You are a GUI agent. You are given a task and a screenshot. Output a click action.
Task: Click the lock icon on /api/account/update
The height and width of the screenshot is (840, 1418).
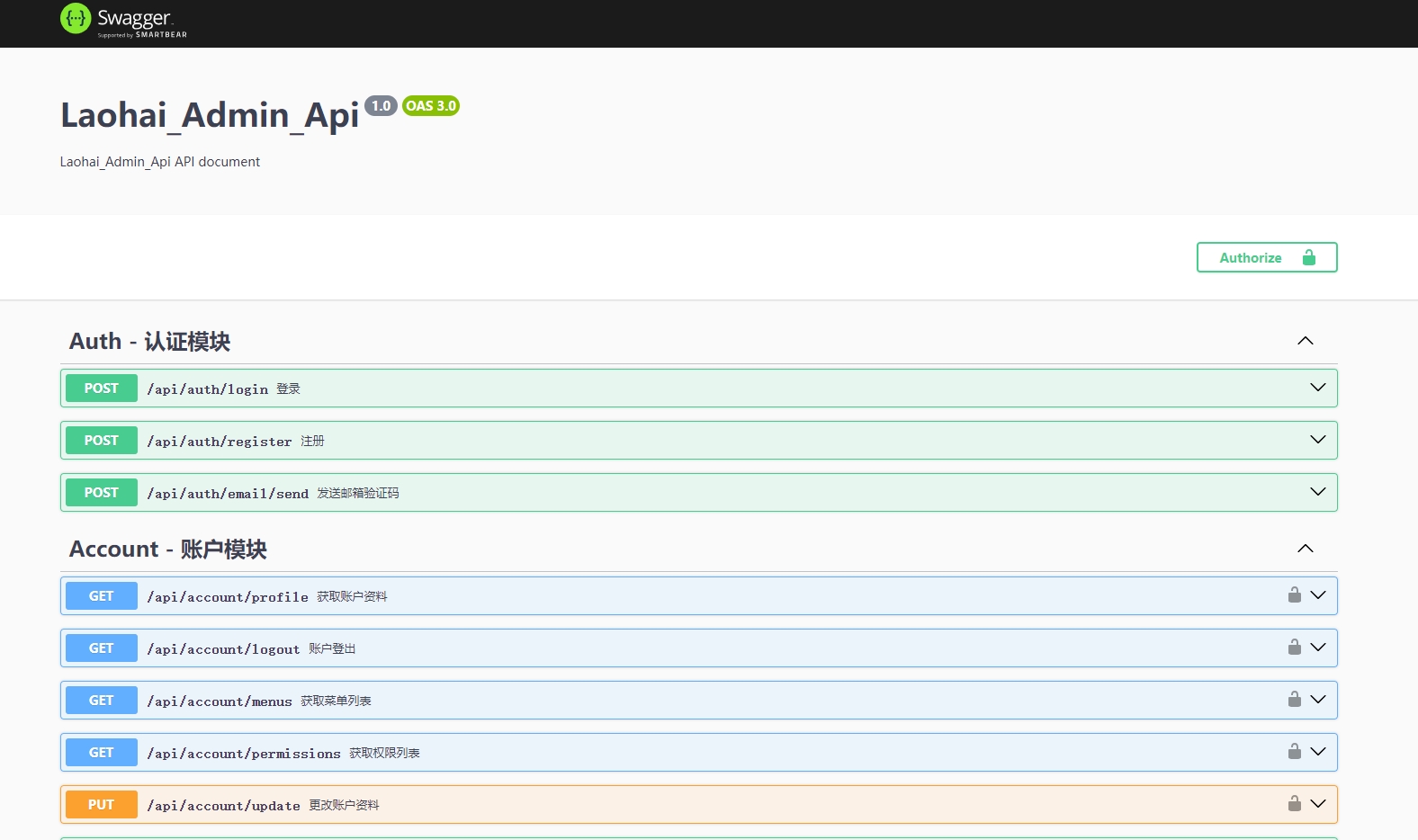1294,803
